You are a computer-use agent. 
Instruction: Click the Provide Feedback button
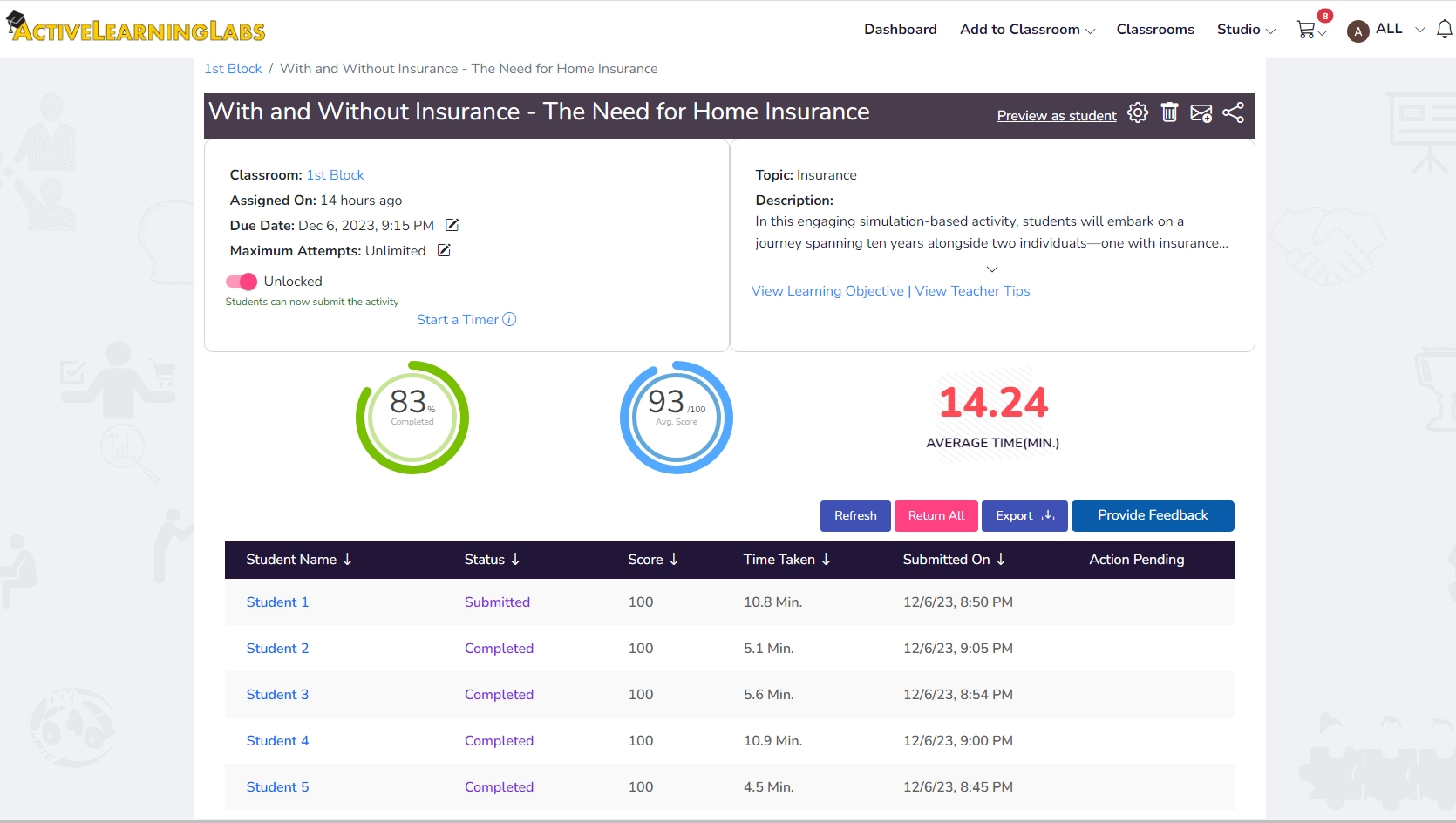coord(1153,516)
